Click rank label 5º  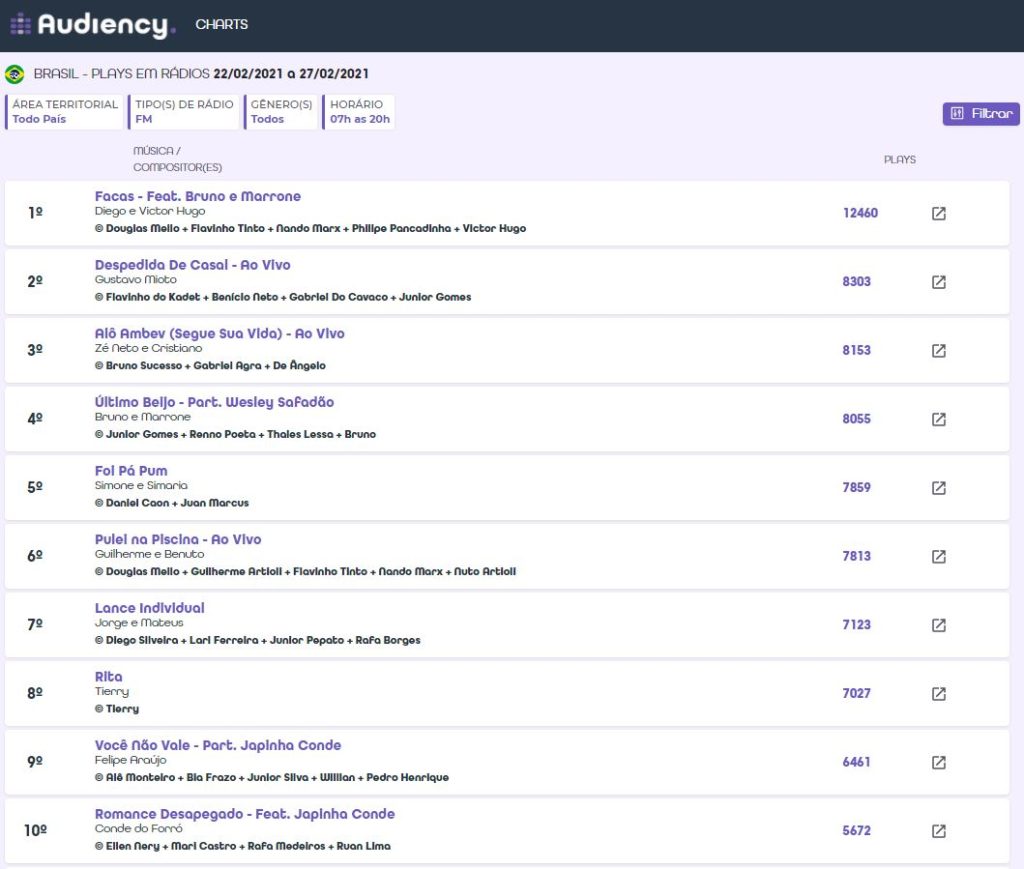pos(35,487)
